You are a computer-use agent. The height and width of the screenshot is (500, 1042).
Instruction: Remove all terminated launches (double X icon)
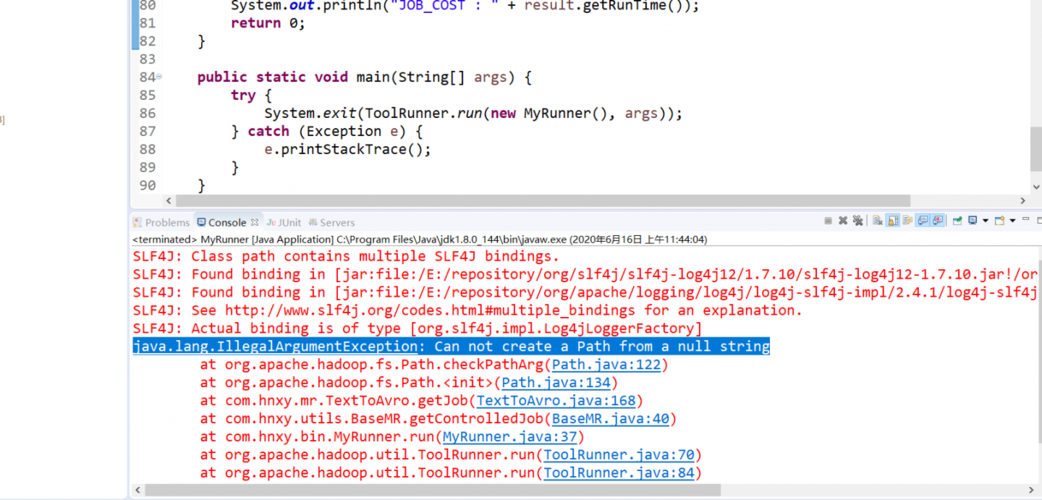click(858, 221)
